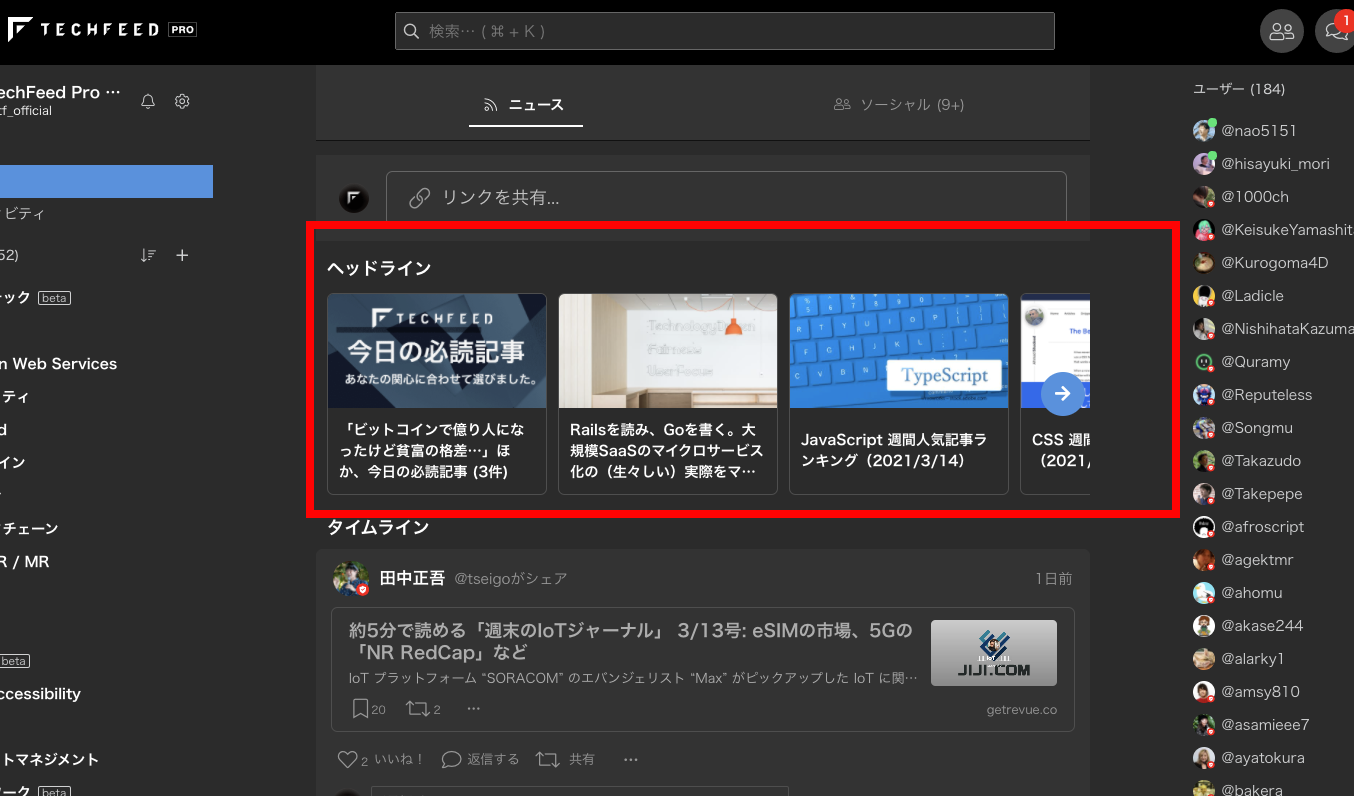Click the @tseigoがシェア username
This screenshot has width=1354, height=796.
click(511, 579)
